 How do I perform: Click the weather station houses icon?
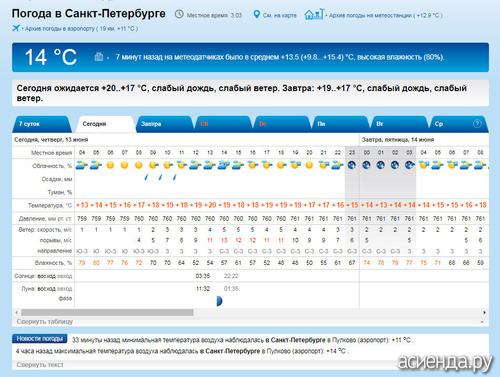pos(314,14)
